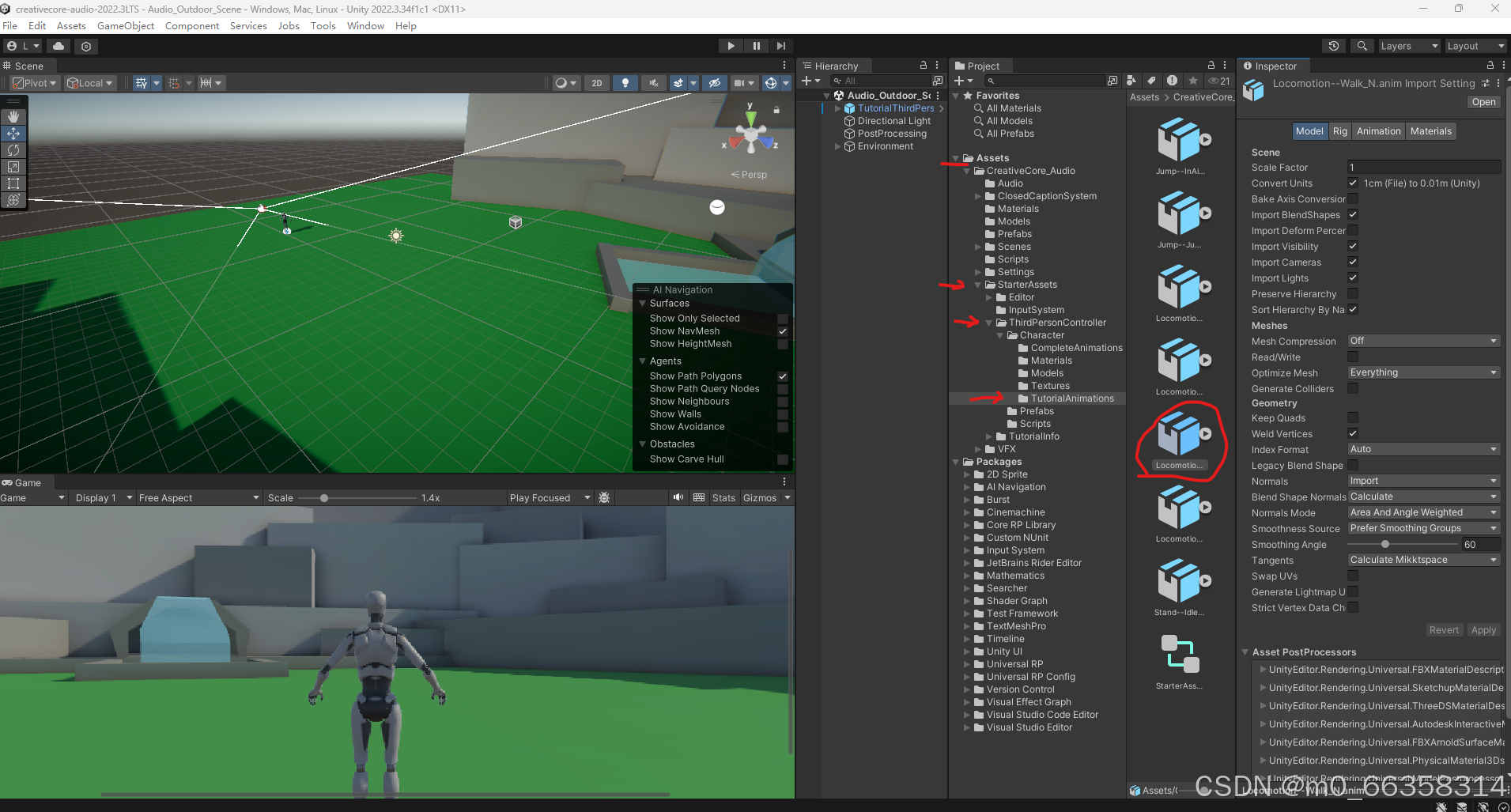Switch to the Rig tab
This screenshot has width=1511, height=812.
[1339, 131]
